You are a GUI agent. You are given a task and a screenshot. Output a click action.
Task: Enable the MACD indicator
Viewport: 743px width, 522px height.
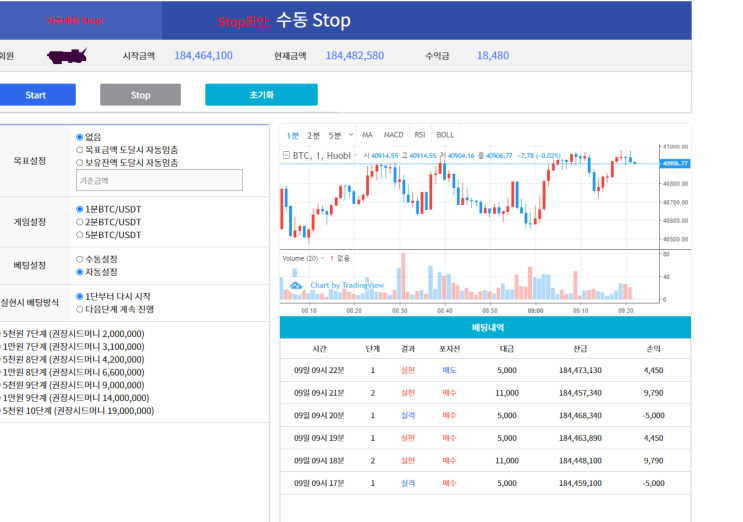coord(393,135)
